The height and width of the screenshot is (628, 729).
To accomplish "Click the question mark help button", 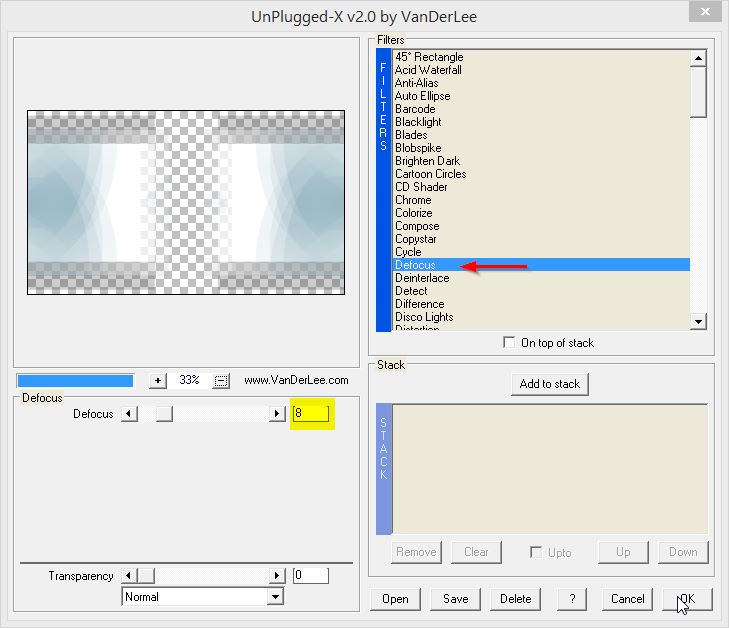I will click(571, 599).
